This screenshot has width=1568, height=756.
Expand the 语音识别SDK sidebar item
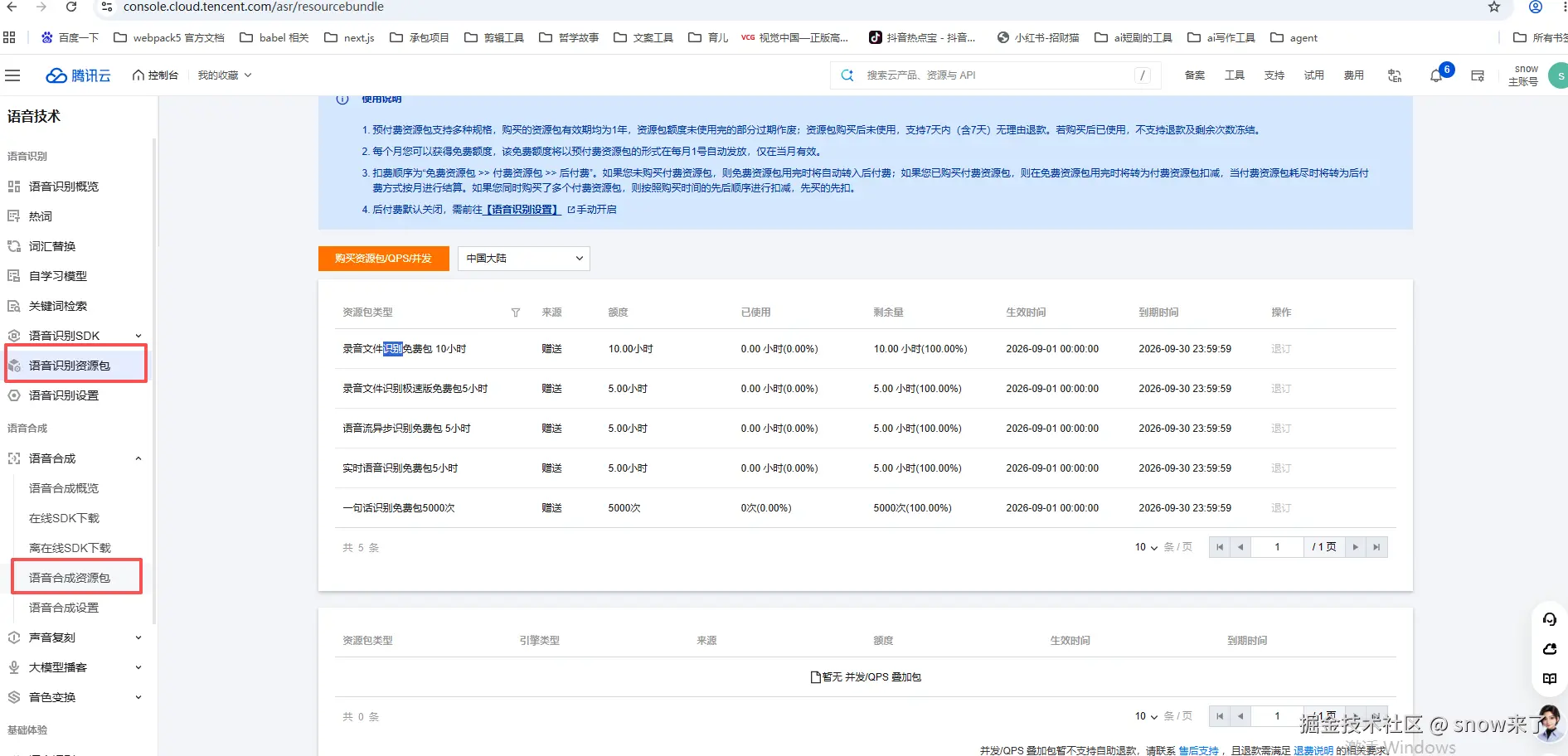point(138,336)
